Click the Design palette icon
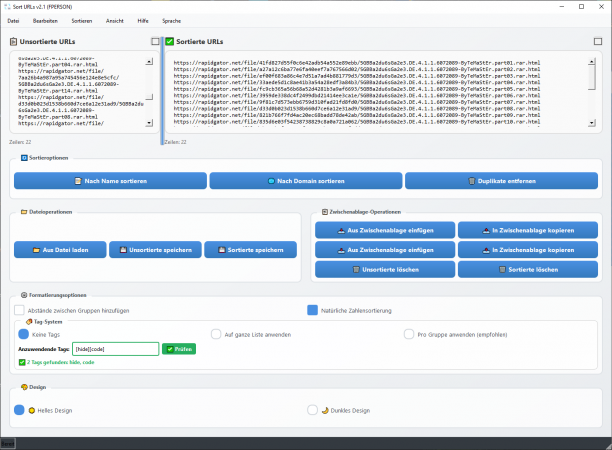Viewport: 612px width, 450px height. pyautogui.click(x=24, y=387)
